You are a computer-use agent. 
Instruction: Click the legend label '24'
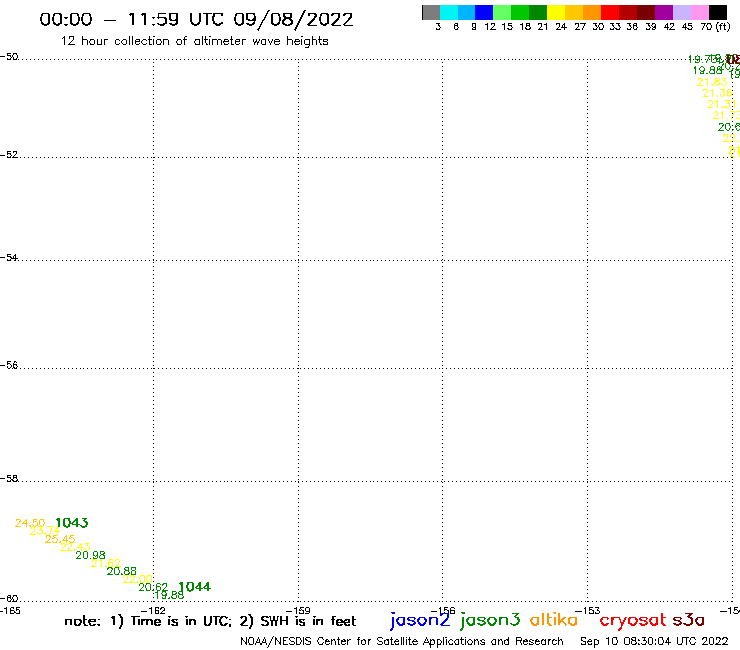pyautogui.click(x=561, y=27)
